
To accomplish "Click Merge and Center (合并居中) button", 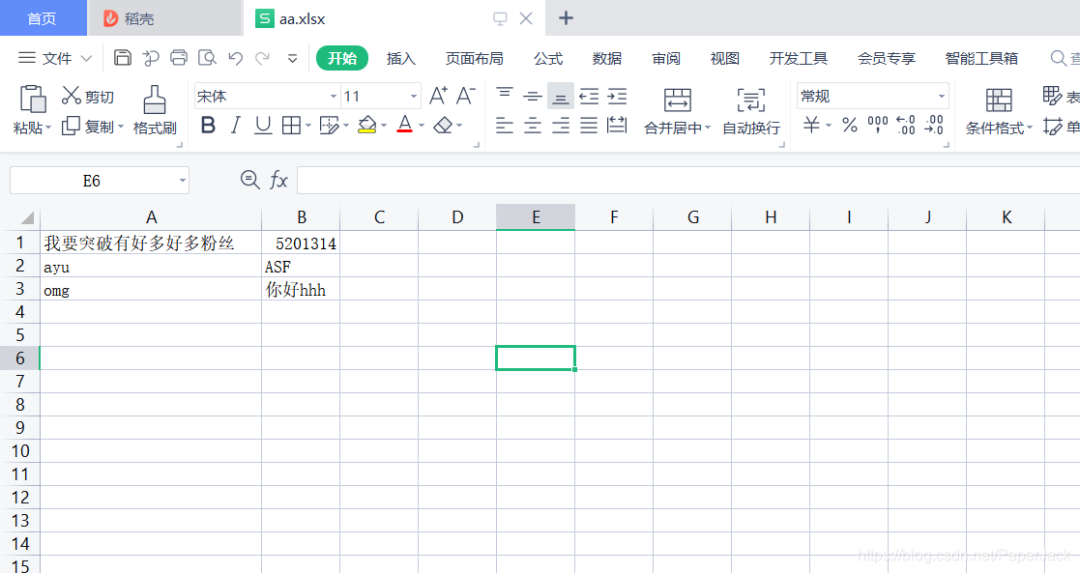I will coord(677,110).
